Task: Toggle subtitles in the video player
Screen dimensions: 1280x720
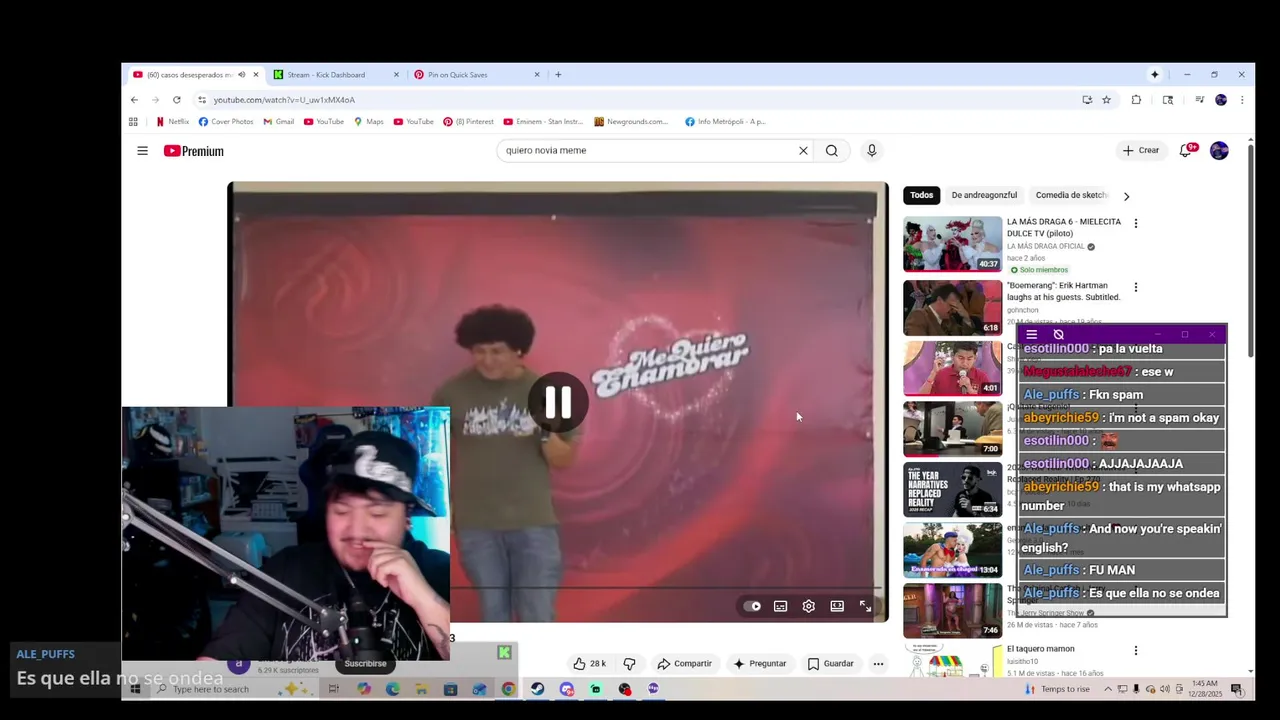Action: pyautogui.click(x=780, y=606)
